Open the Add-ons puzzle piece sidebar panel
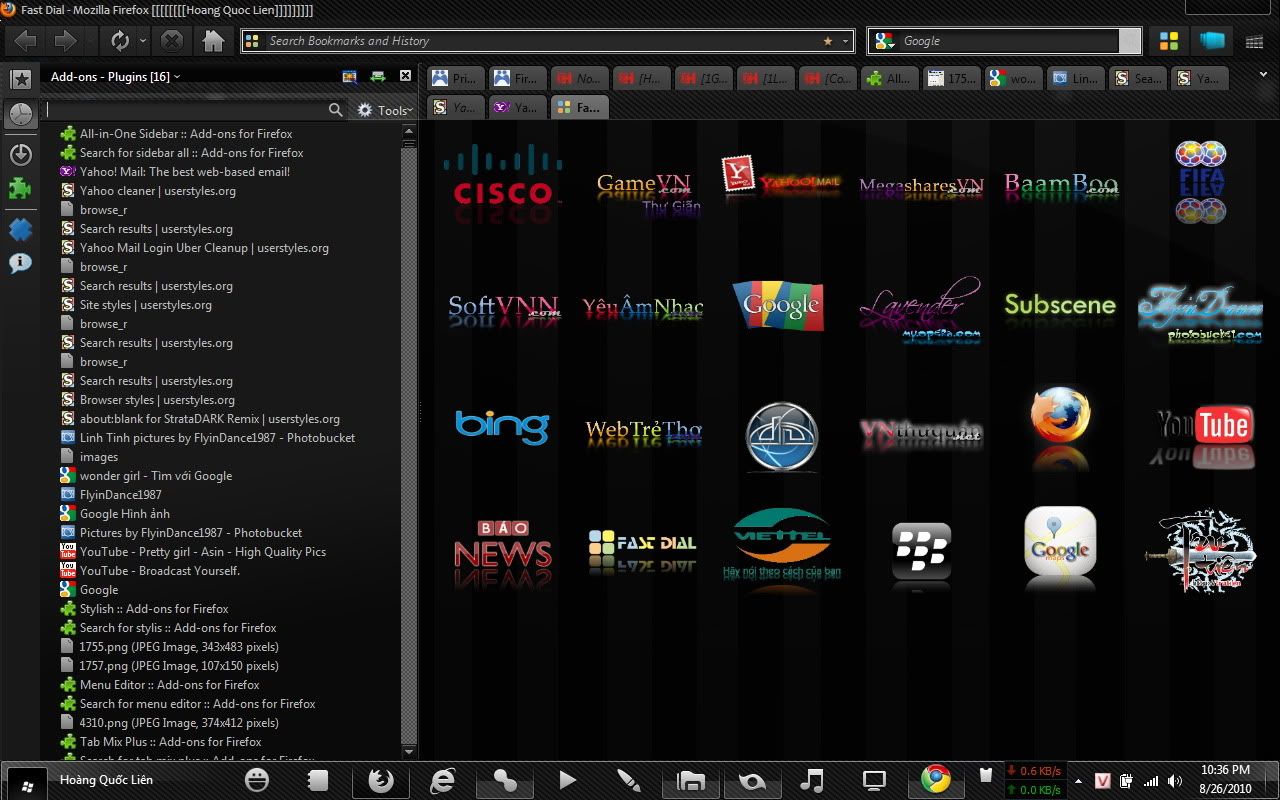 20,188
